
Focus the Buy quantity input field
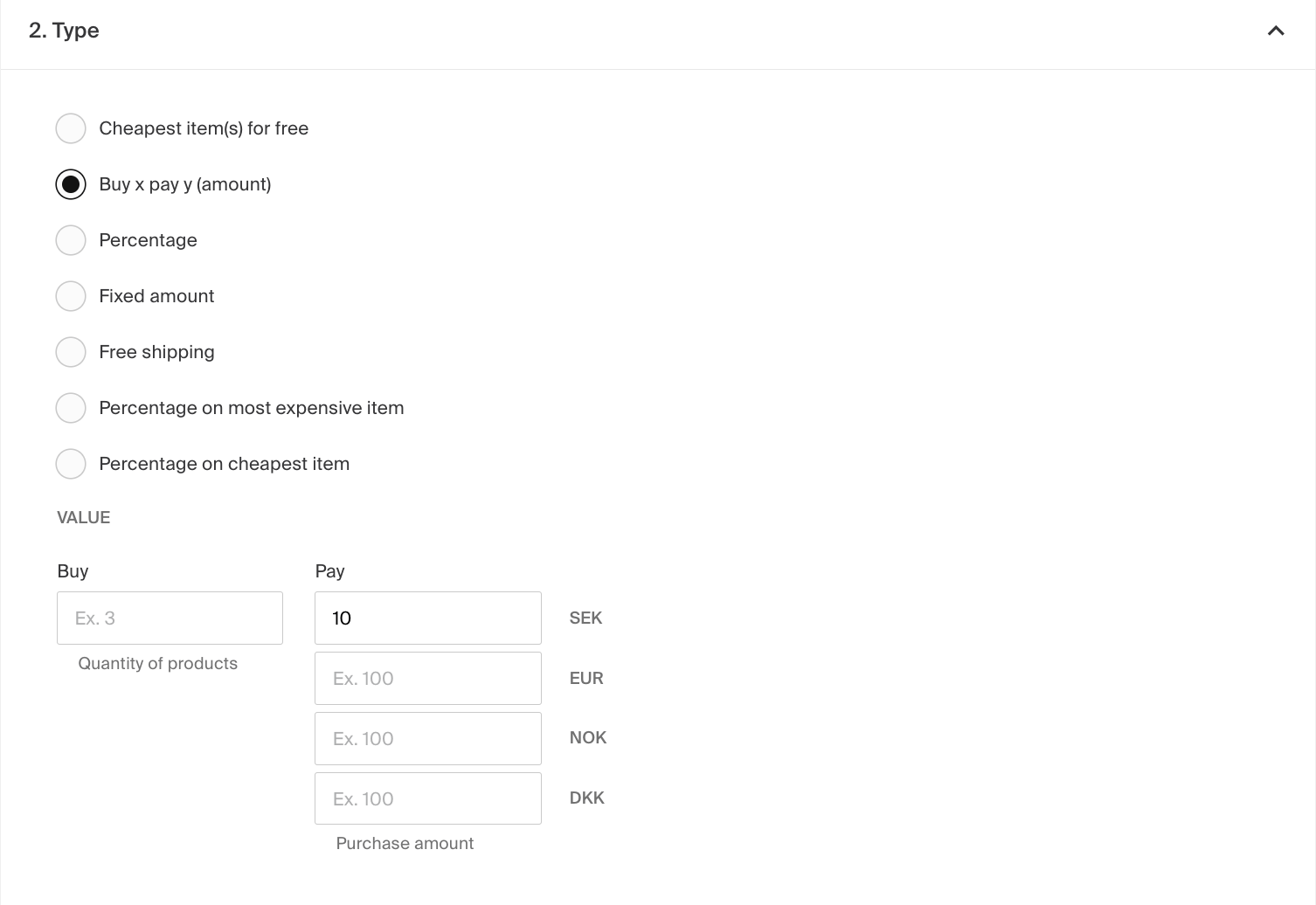(170, 618)
